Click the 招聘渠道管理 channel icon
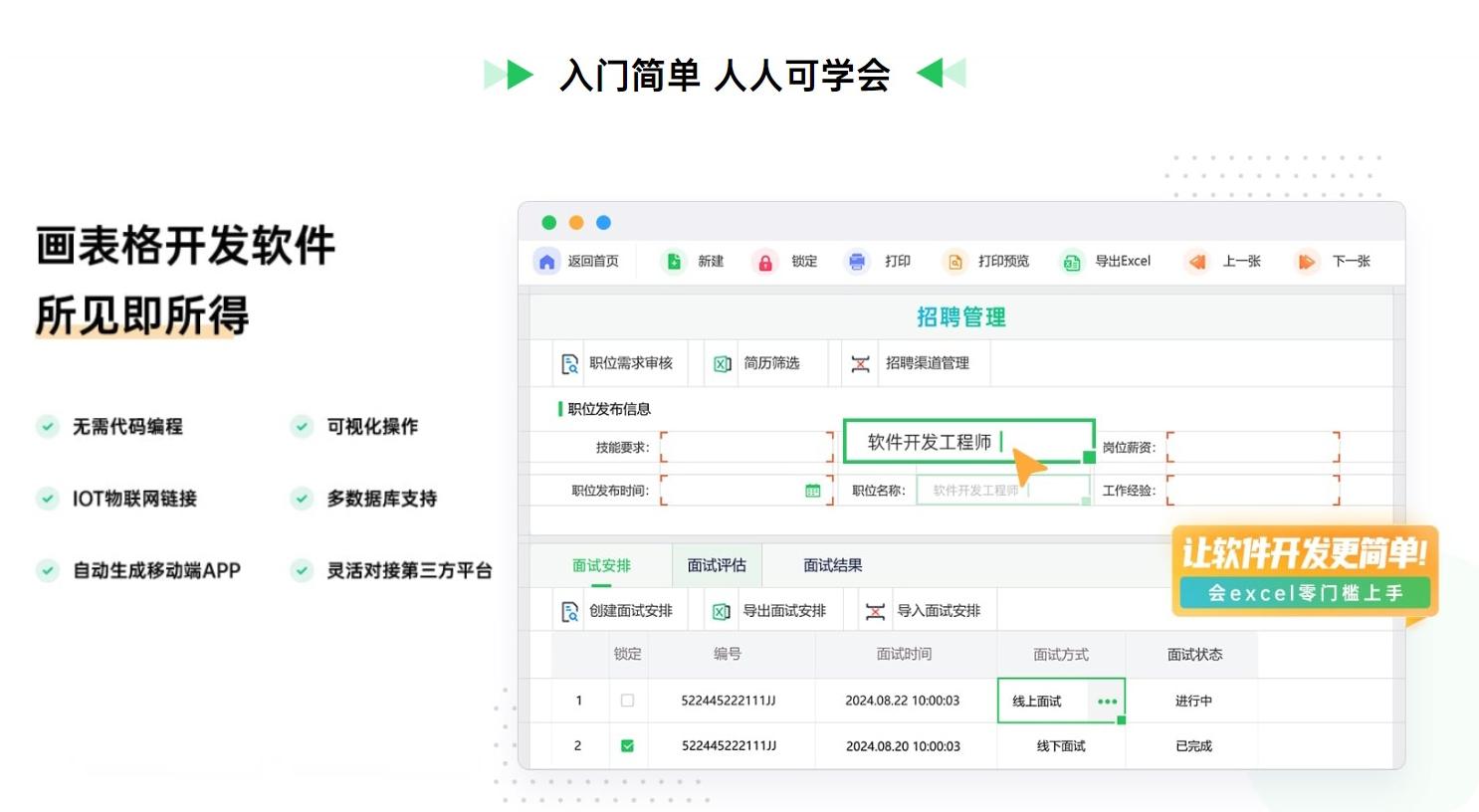Image resolution: width=1479 pixels, height=812 pixels. tap(862, 363)
